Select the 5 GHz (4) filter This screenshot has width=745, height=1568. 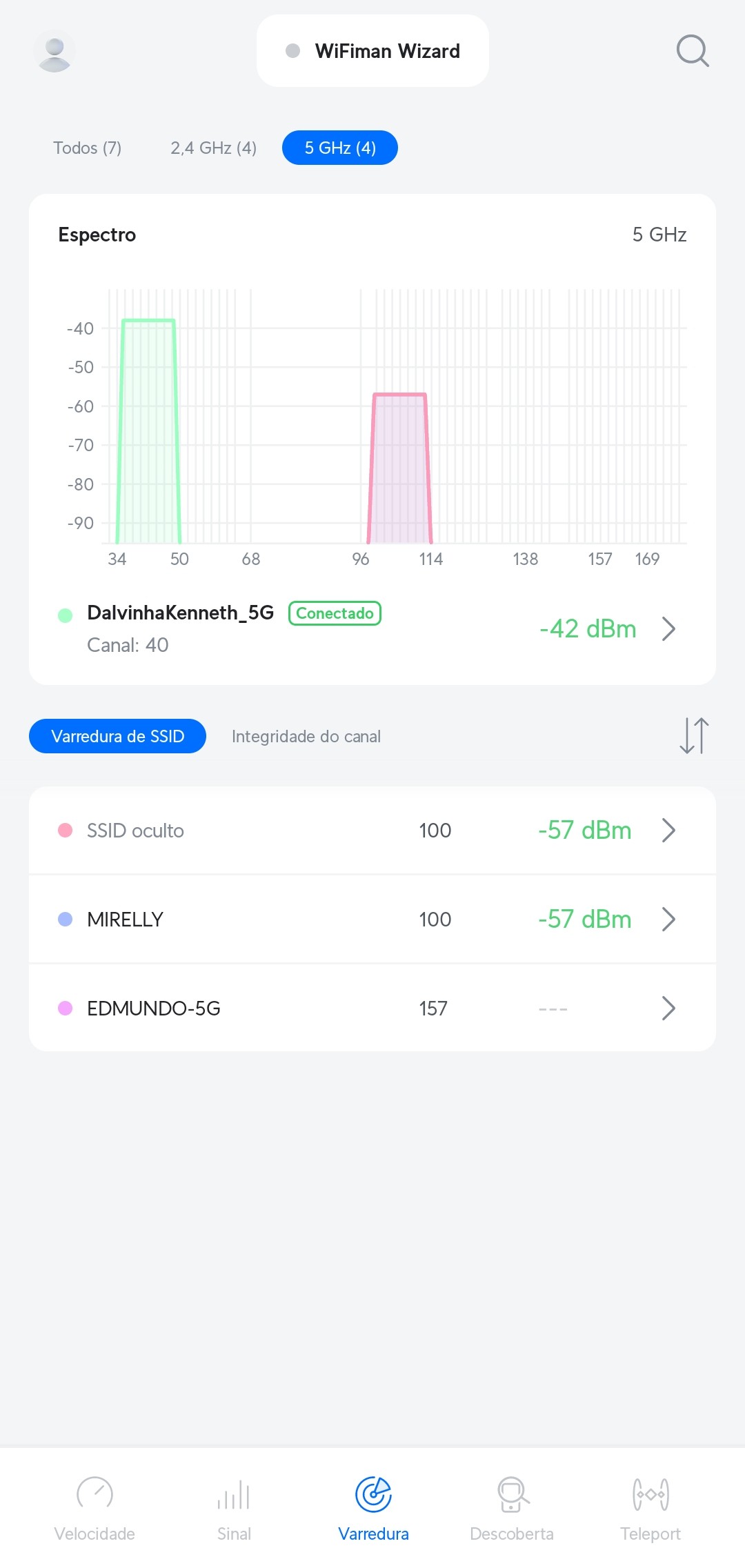coord(340,148)
